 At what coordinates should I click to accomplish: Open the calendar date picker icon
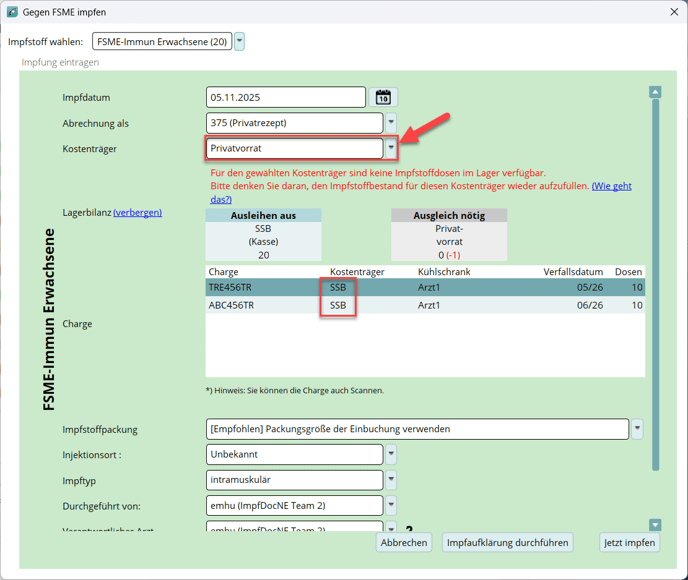click(384, 98)
